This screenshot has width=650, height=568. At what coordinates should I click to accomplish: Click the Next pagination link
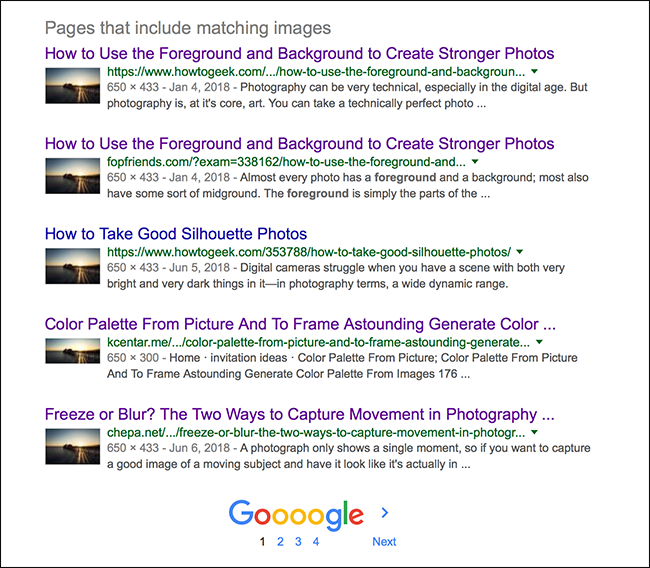[x=384, y=541]
